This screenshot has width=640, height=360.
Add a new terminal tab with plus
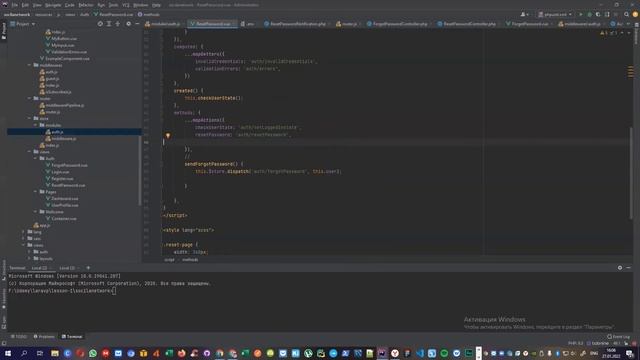[x=88, y=268]
